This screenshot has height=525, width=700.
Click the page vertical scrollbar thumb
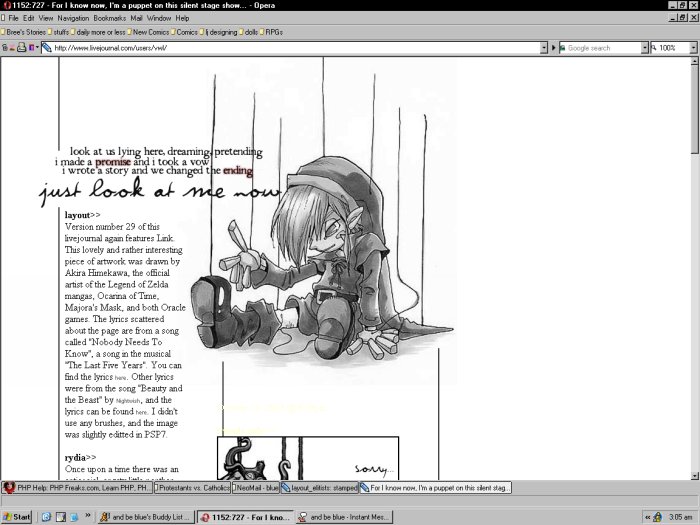tap(695, 109)
